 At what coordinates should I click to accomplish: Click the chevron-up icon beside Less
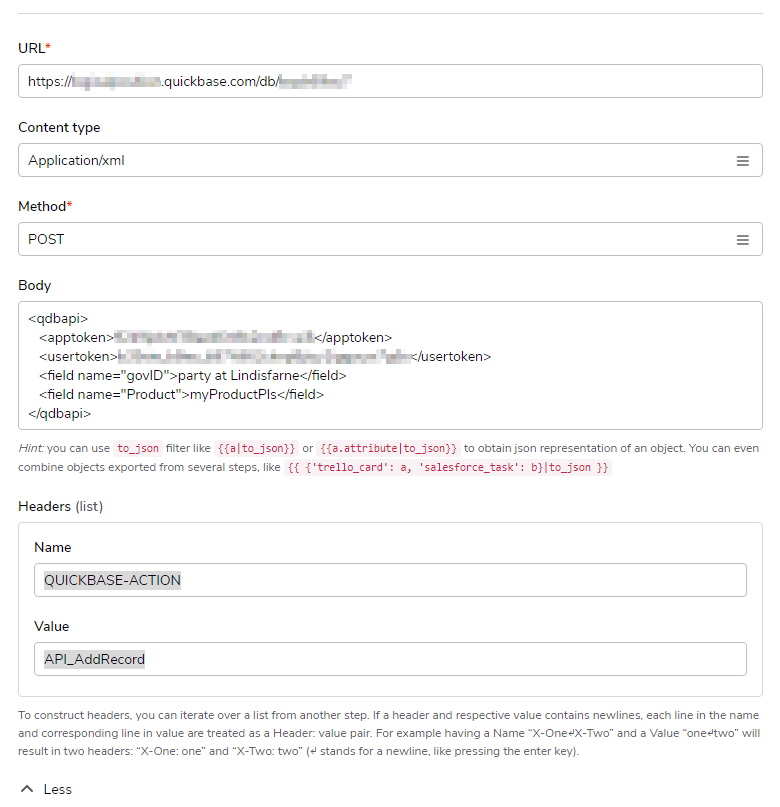27,789
